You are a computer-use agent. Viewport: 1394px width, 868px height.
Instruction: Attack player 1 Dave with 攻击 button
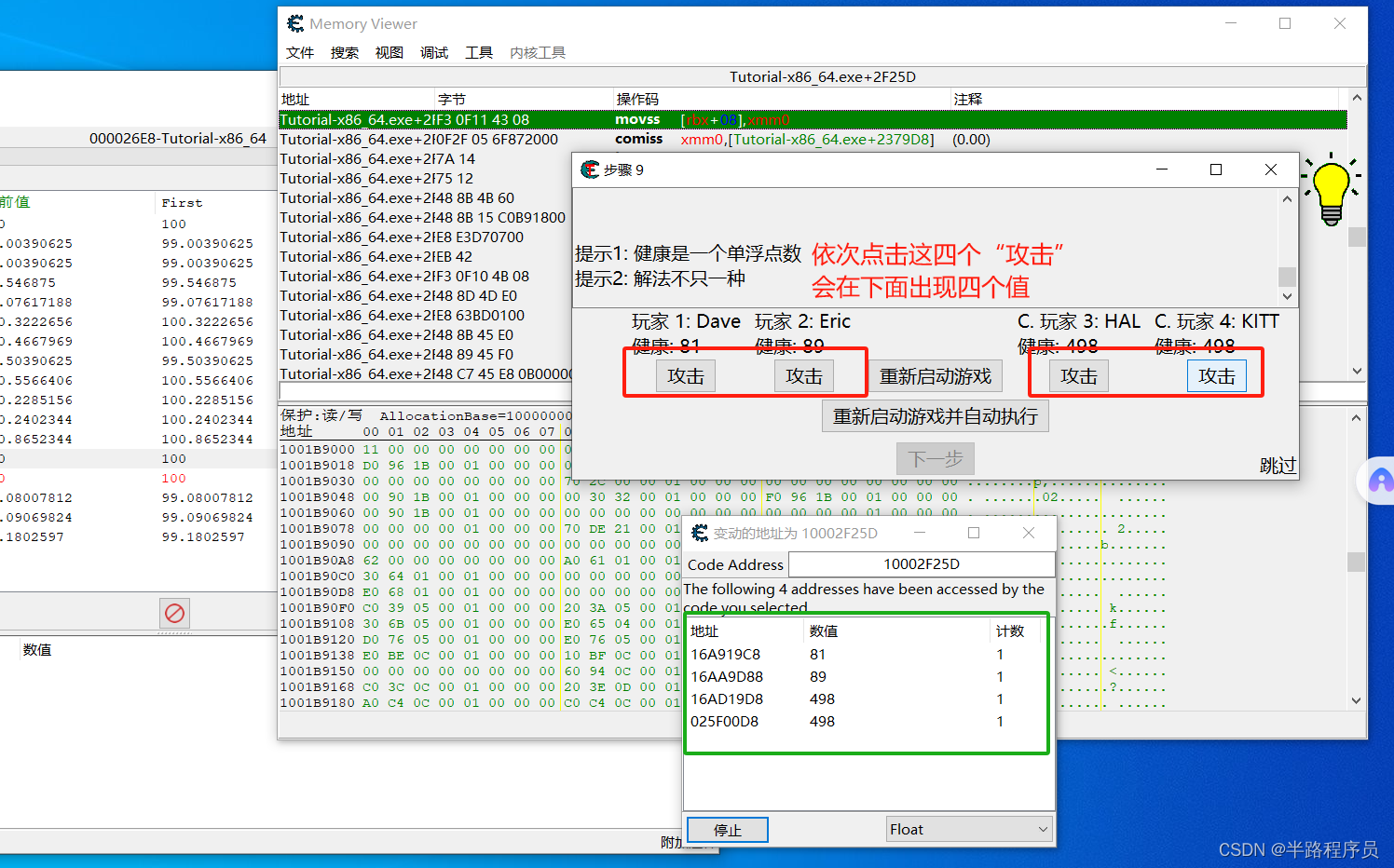click(686, 376)
